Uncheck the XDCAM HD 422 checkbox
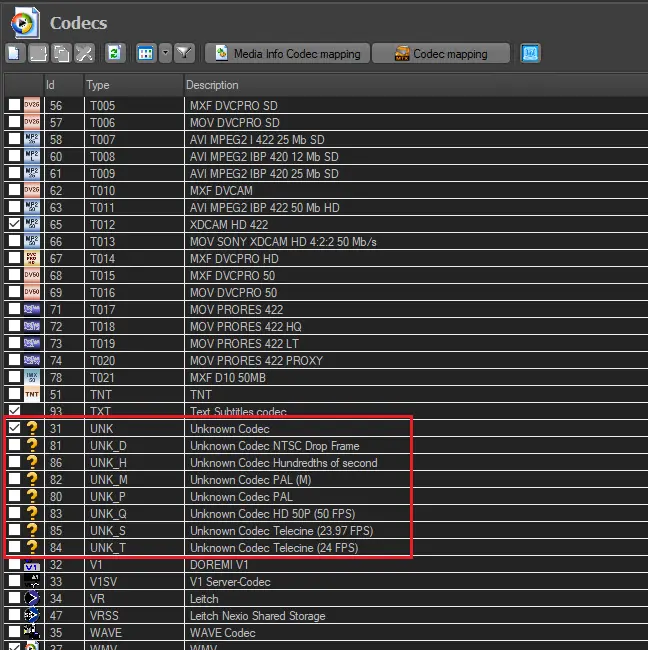The image size is (648, 650). (x=14, y=224)
